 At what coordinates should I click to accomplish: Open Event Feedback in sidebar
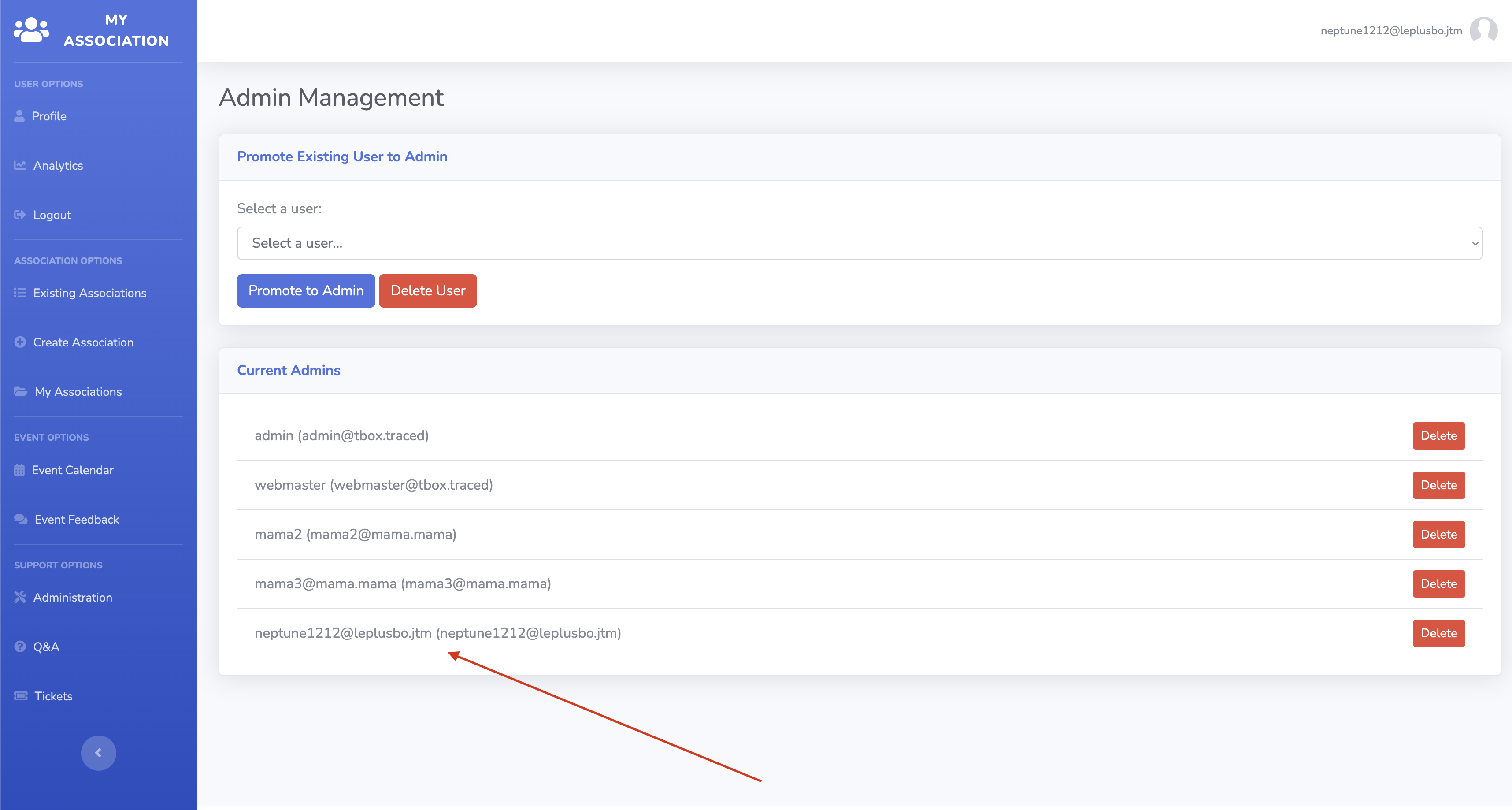(x=76, y=520)
